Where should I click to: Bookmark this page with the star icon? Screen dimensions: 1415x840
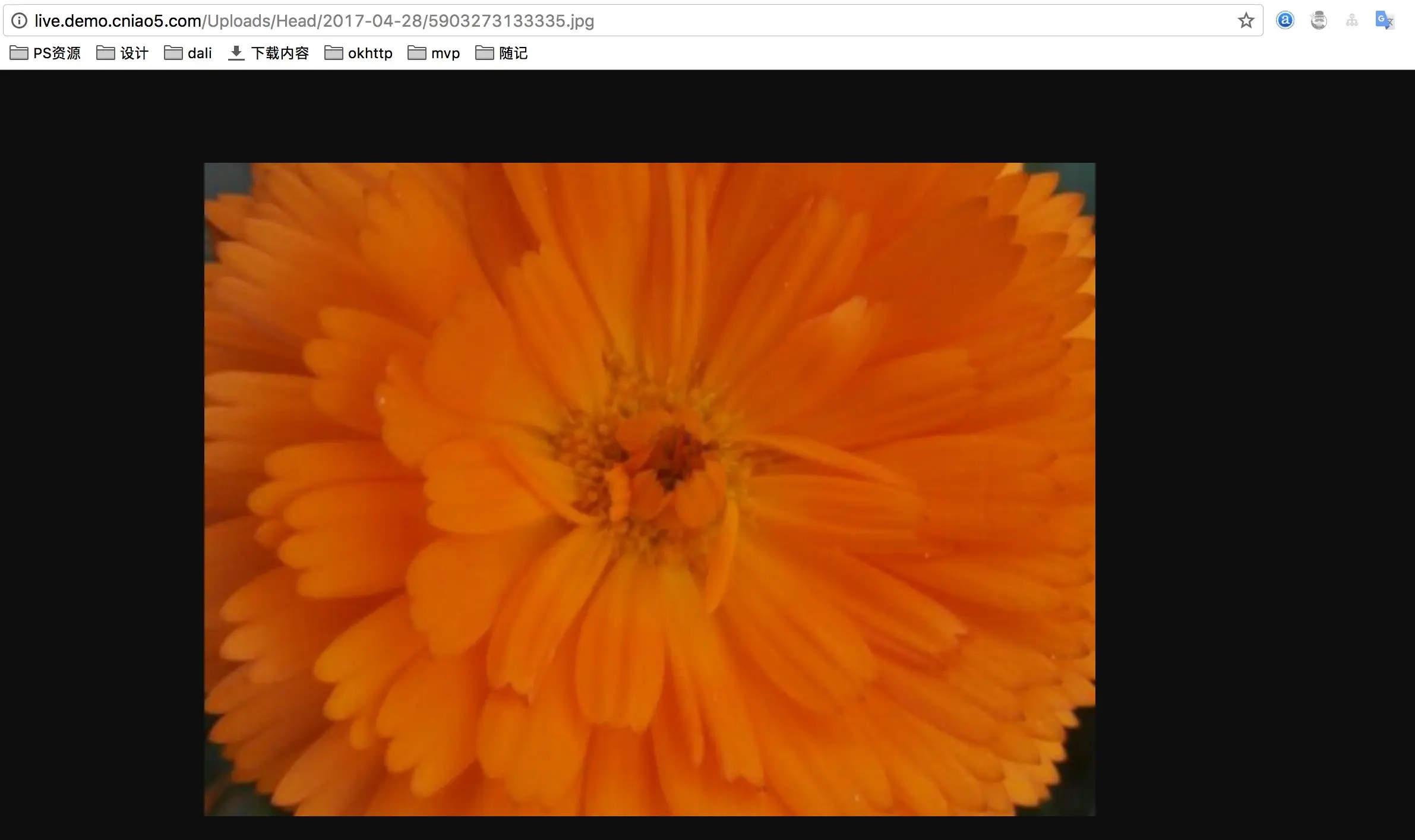(x=1246, y=21)
